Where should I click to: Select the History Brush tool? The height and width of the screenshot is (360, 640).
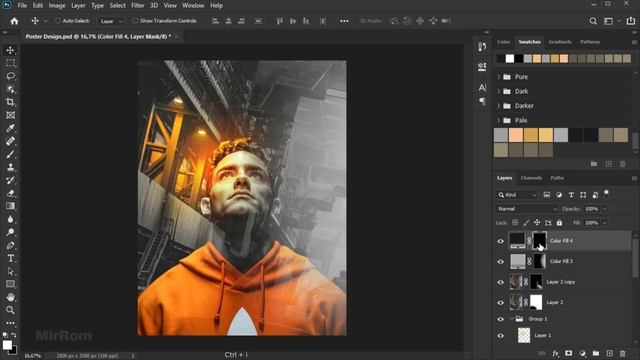pos(11,180)
